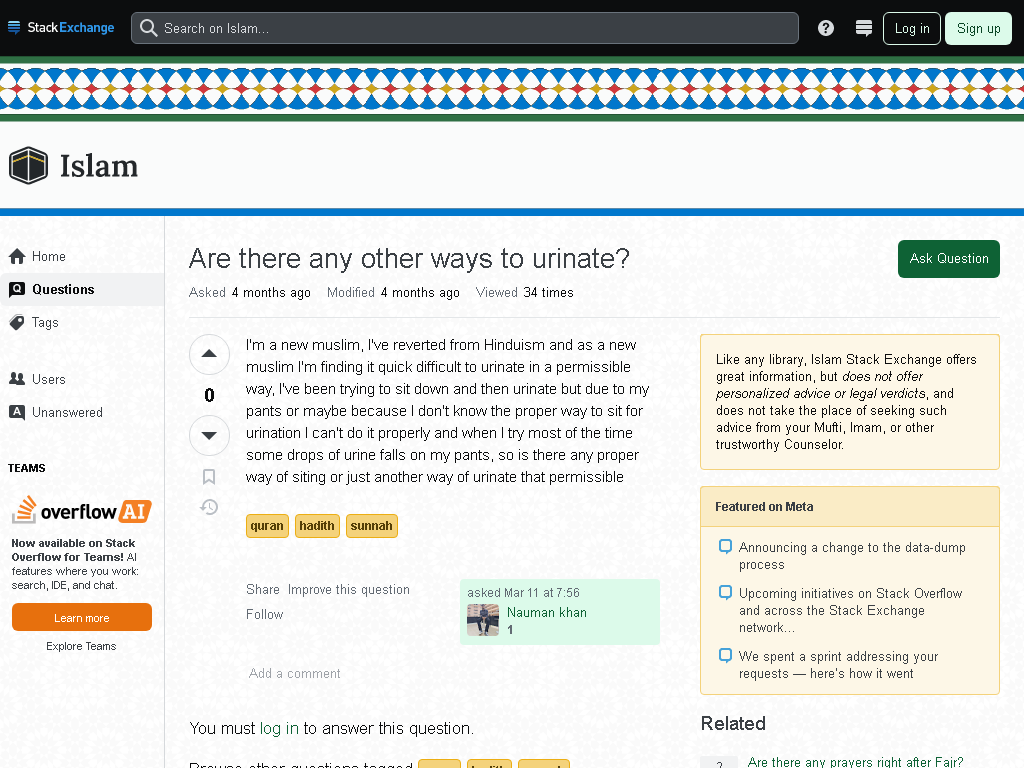1024x768 pixels.
Task: Click the Sign up button
Action: click(x=978, y=28)
